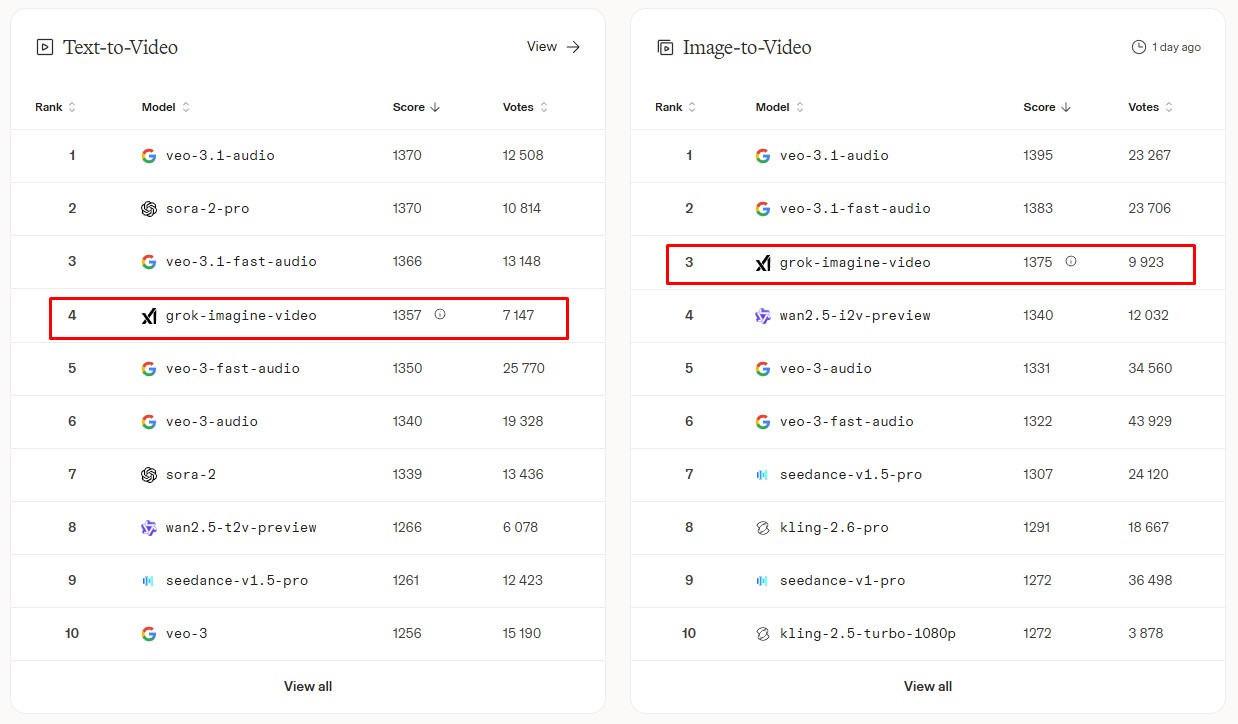Sort Image-to-Video table by Votes column

(x=1151, y=107)
